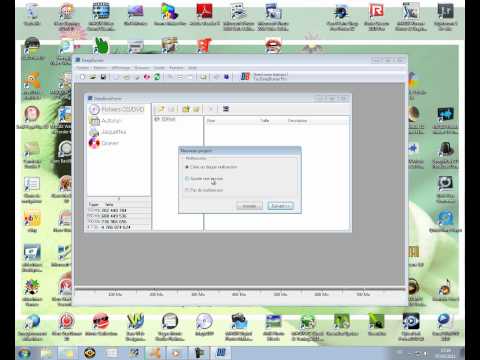Image resolution: width=480 pixels, height=360 pixels.
Task: Click the folder icon next to the new folder icon
Action: tap(196, 109)
